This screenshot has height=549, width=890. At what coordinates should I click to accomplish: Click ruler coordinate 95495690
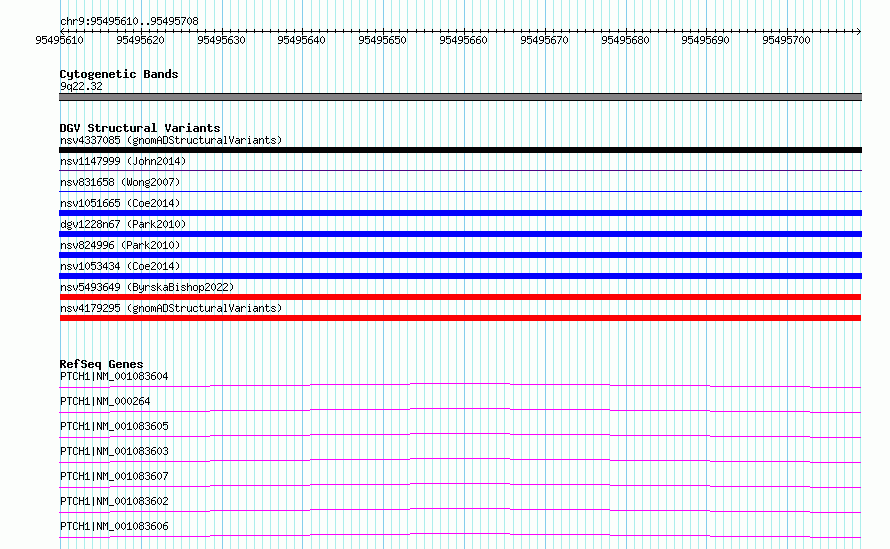pos(706,40)
